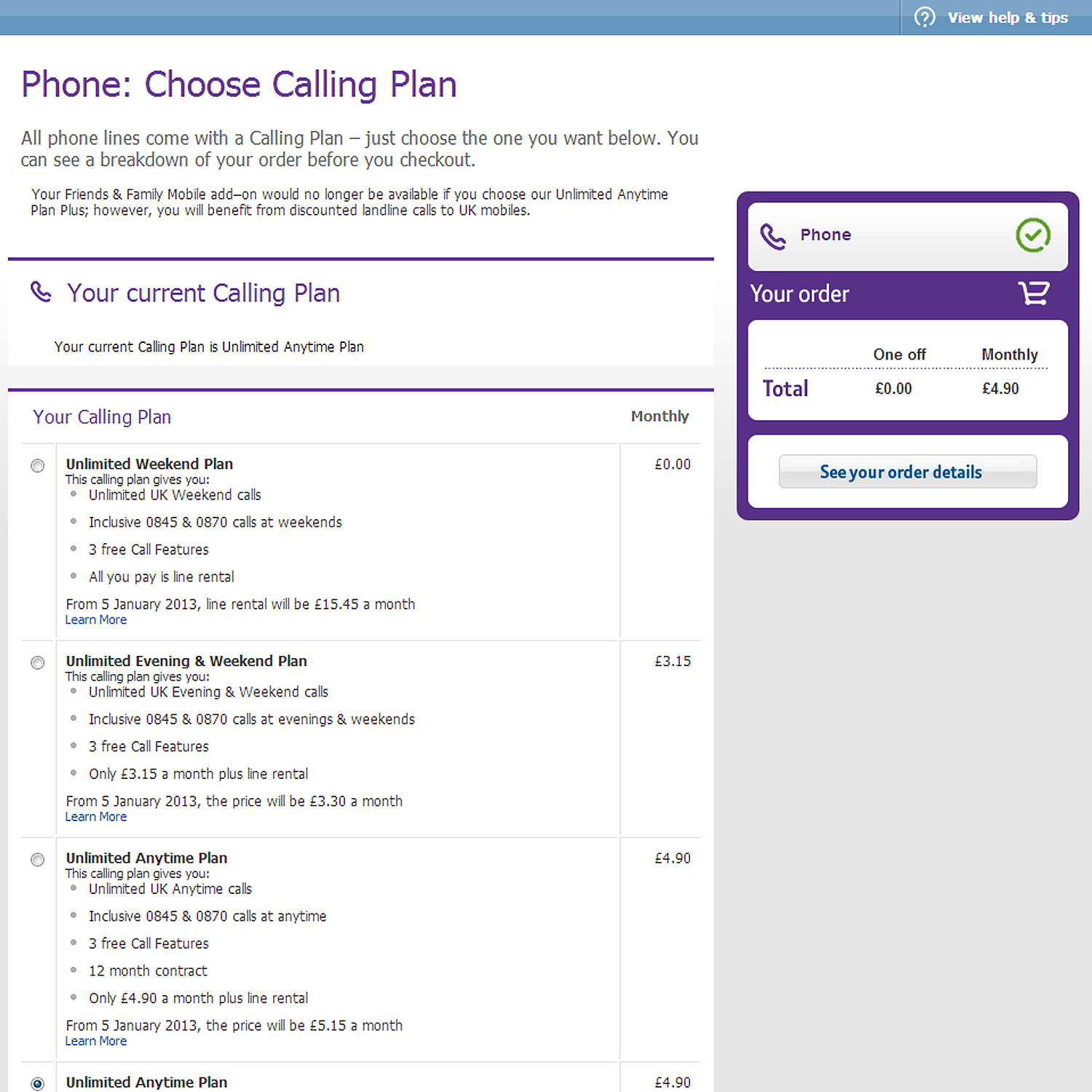
Task: Select the Unlimited Anytime Plan radio button
Action: pos(37,860)
